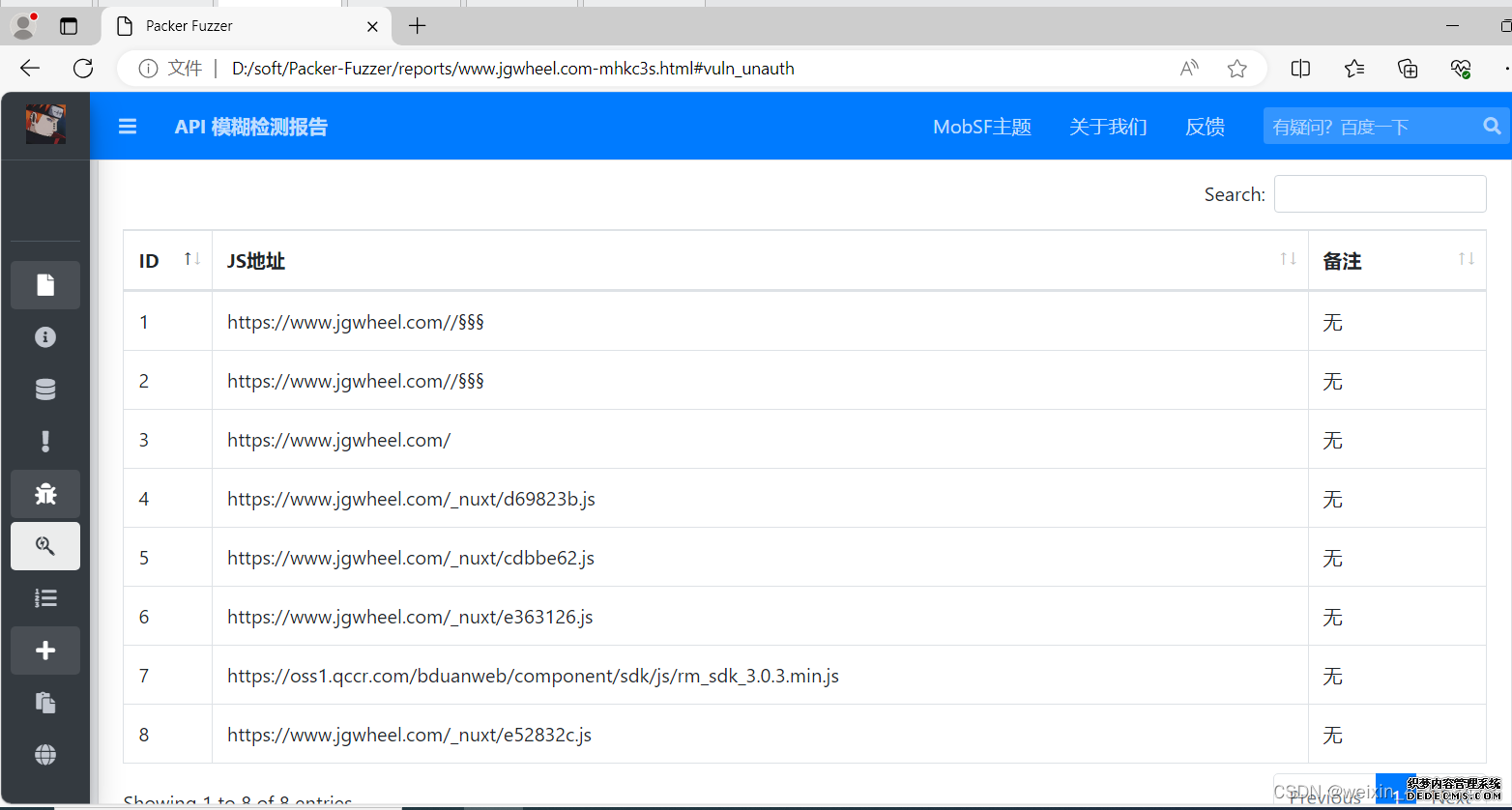Add page to favorites star icon

point(1236,68)
